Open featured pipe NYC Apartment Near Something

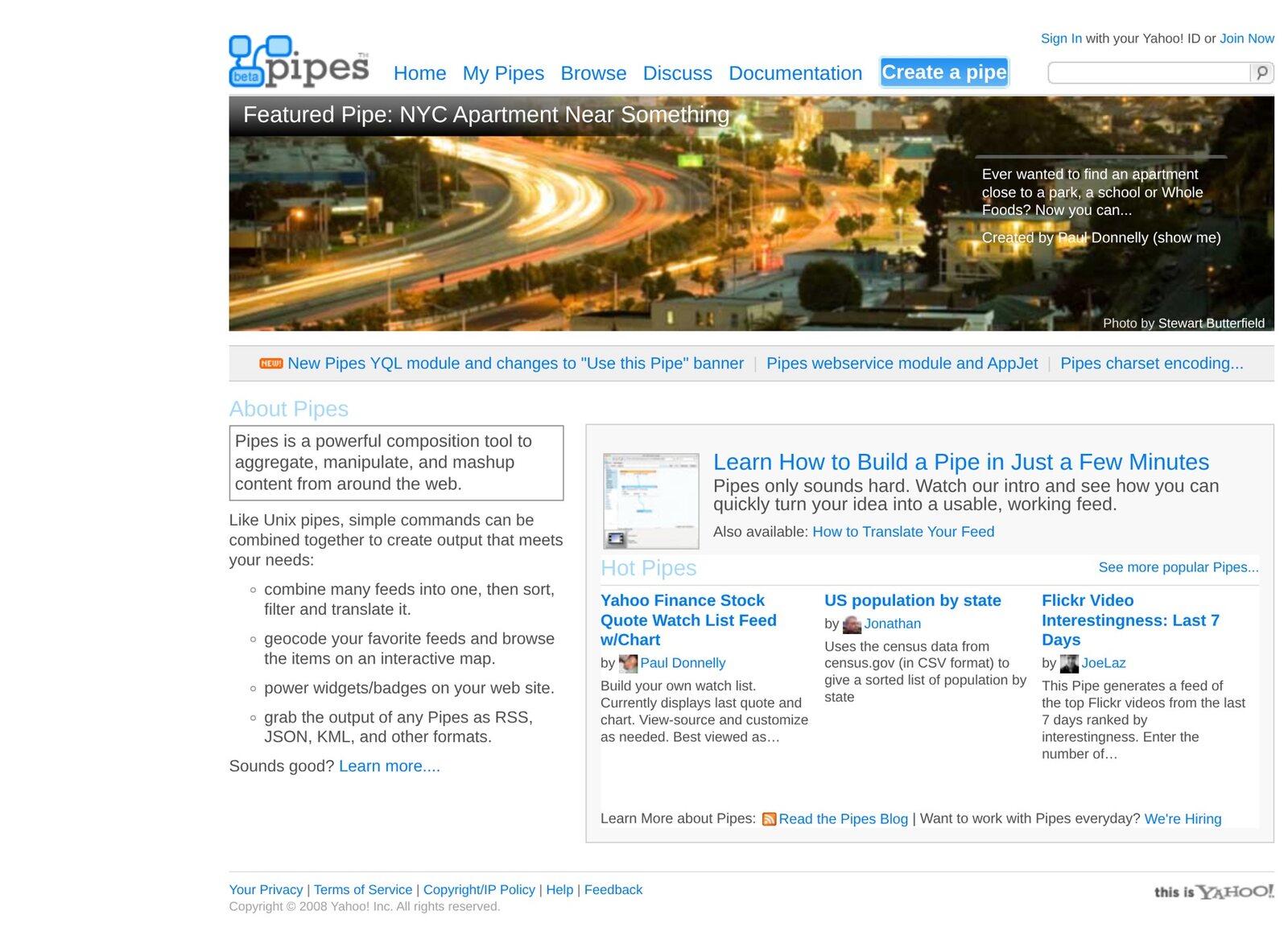(486, 115)
